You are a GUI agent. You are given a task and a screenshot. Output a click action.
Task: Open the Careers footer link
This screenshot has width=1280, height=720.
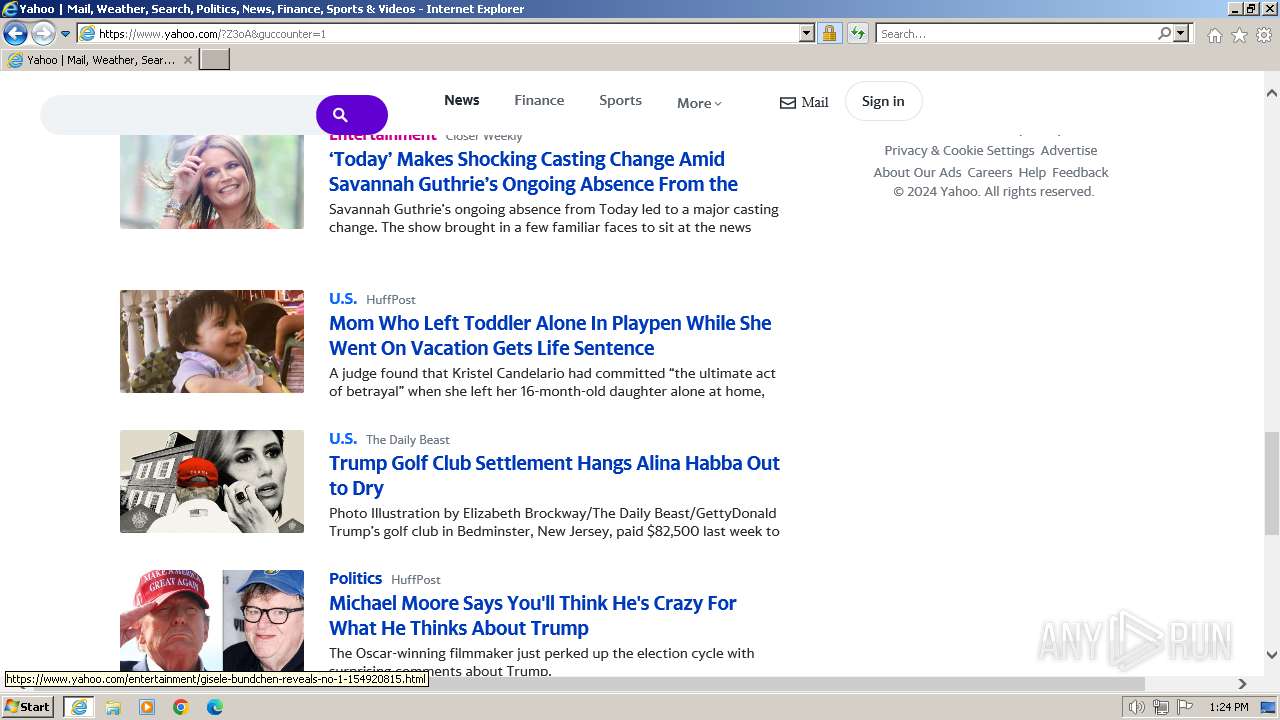[990, 172]
